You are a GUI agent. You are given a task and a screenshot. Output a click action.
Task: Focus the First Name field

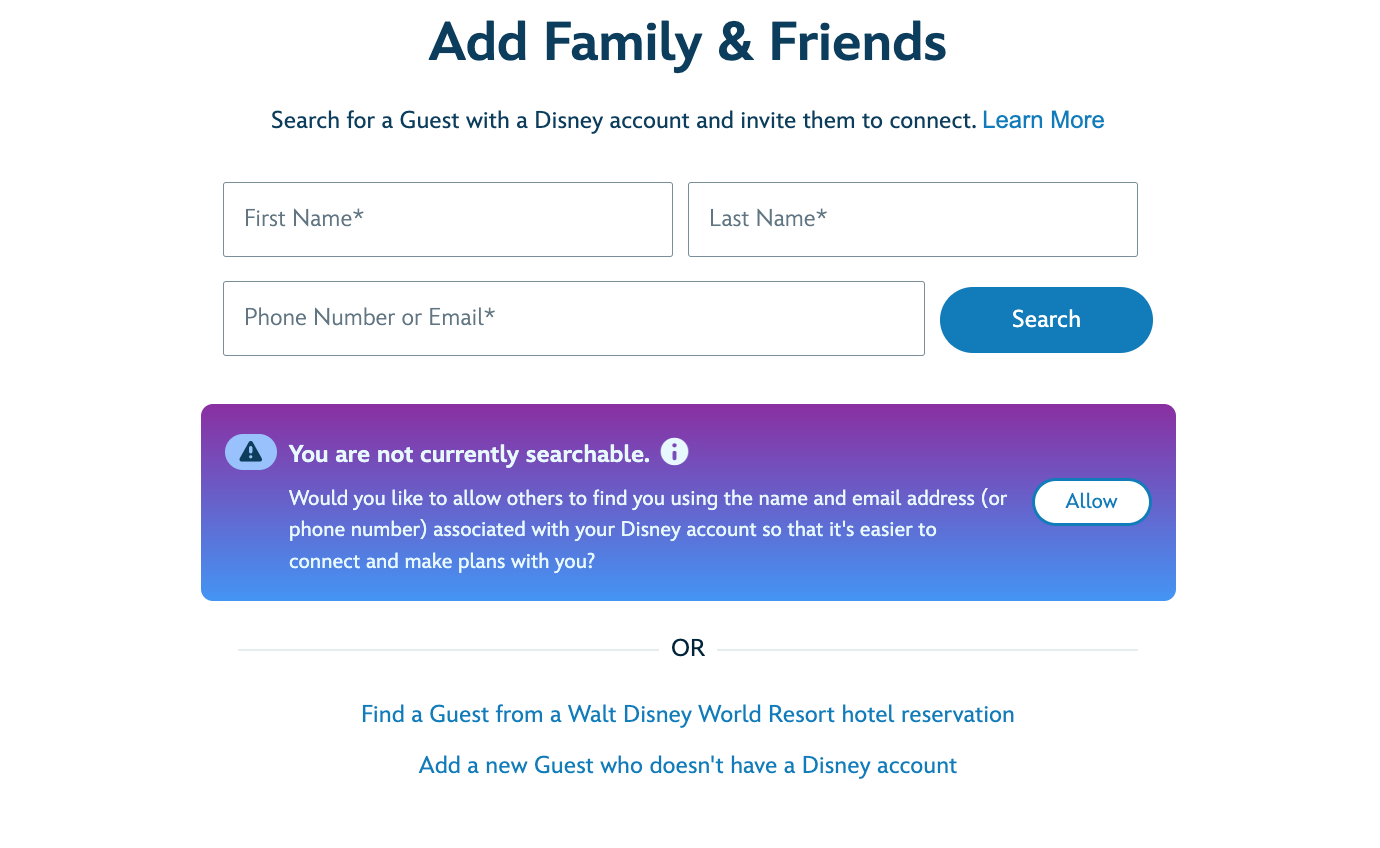[447, 219]
